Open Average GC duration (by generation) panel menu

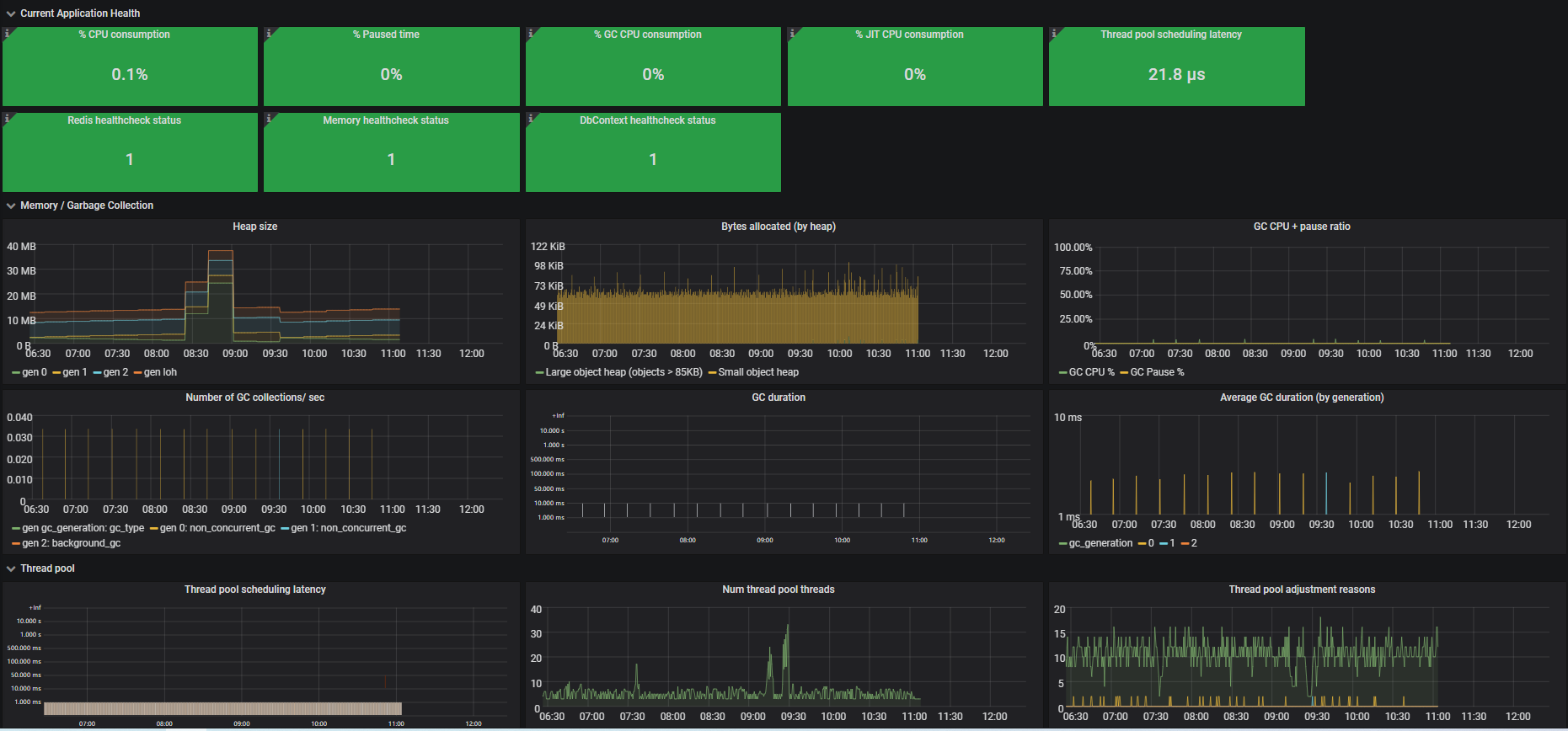coord(1302,398)
